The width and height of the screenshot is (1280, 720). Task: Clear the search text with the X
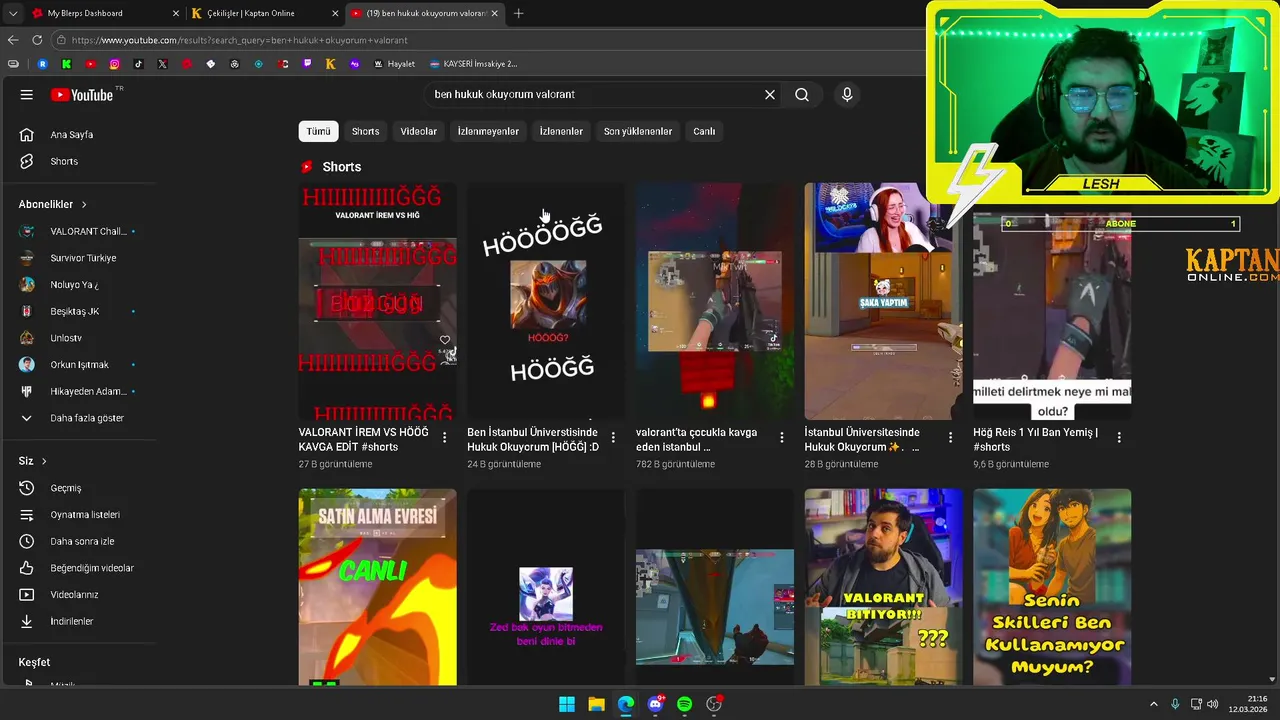coord(770,94)
